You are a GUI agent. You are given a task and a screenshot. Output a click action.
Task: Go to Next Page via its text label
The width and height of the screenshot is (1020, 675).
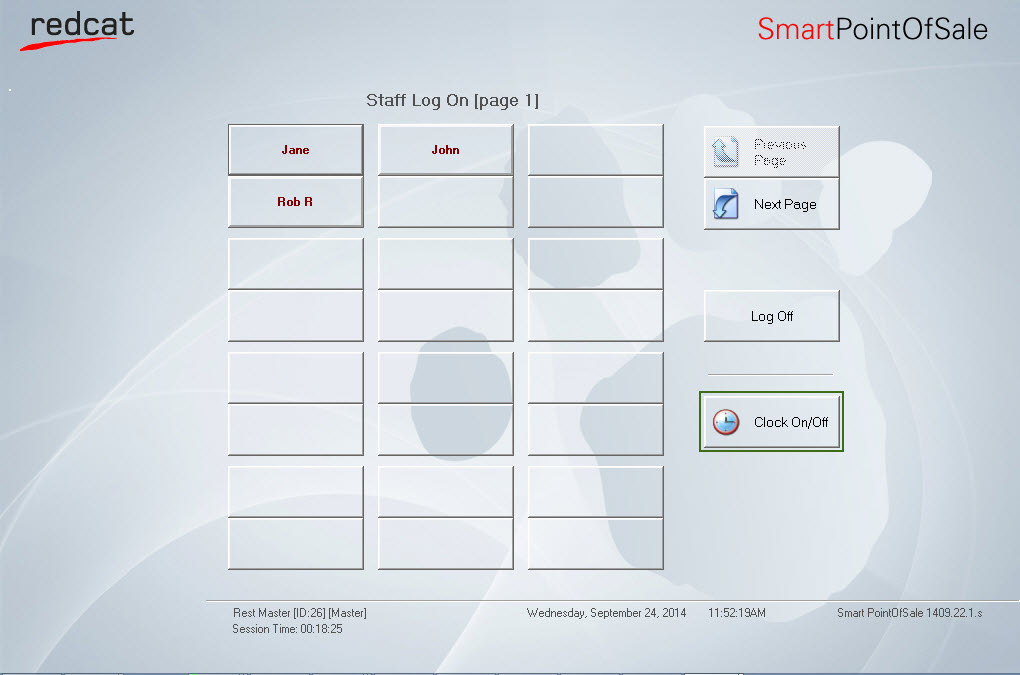point(785,204)
